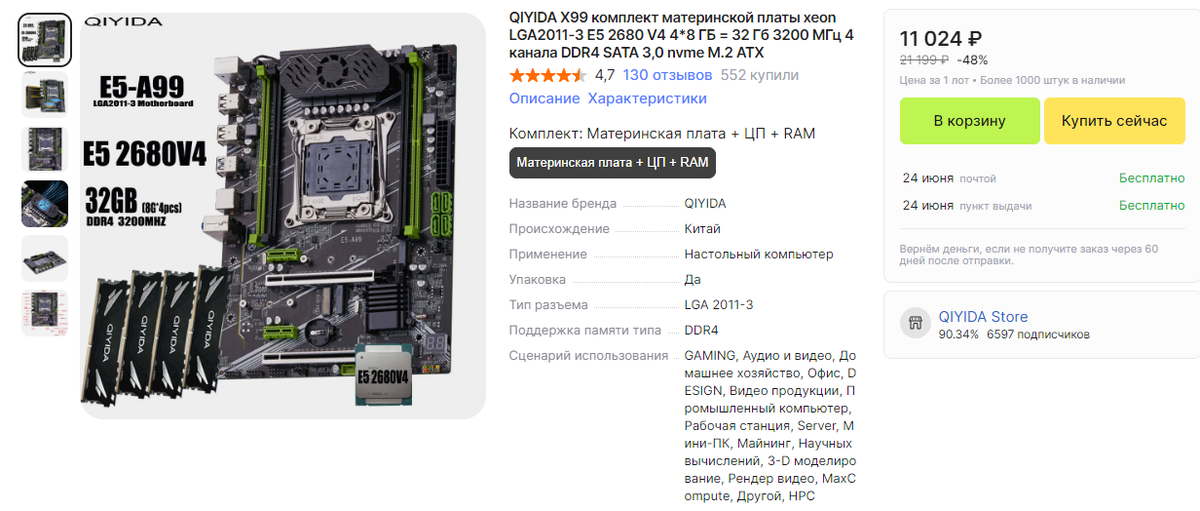The height and width of the screenshot is (511, 1200).
Task: Click the Купить сейчас button
Action: point(1114,121)
